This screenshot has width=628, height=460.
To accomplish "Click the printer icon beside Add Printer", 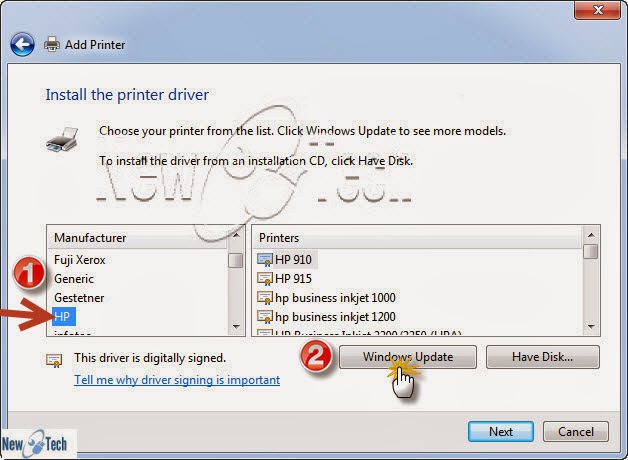I will point(52,44).
